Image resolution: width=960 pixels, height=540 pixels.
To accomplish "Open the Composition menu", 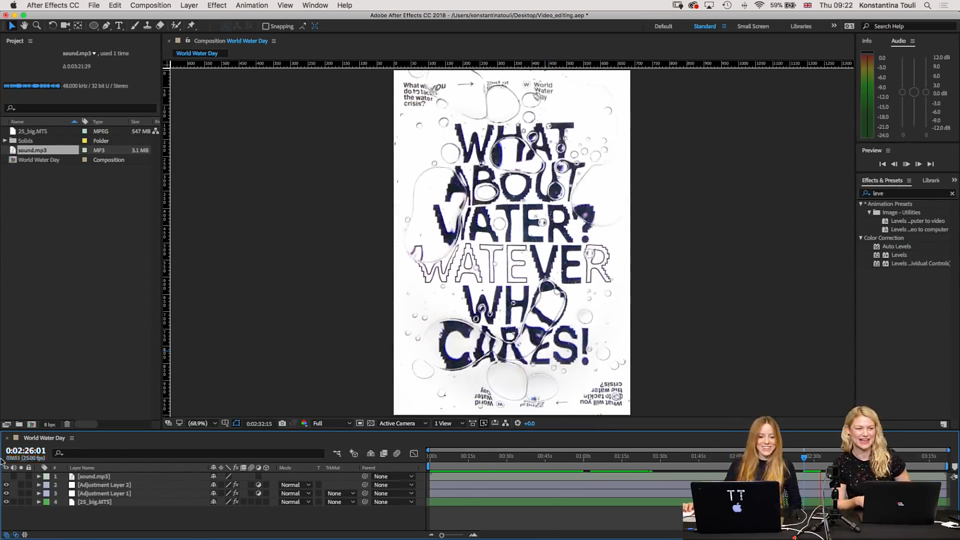I will 150,5.
